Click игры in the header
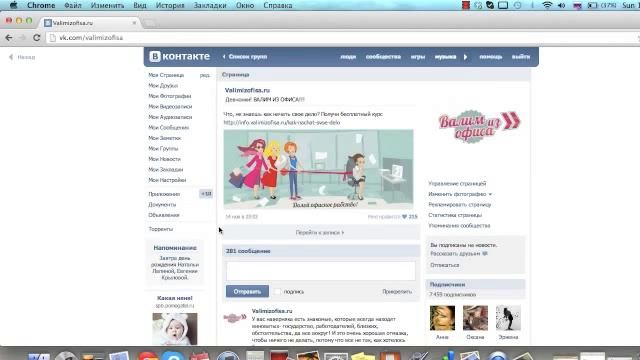The image size is (640, 360). 418,57
